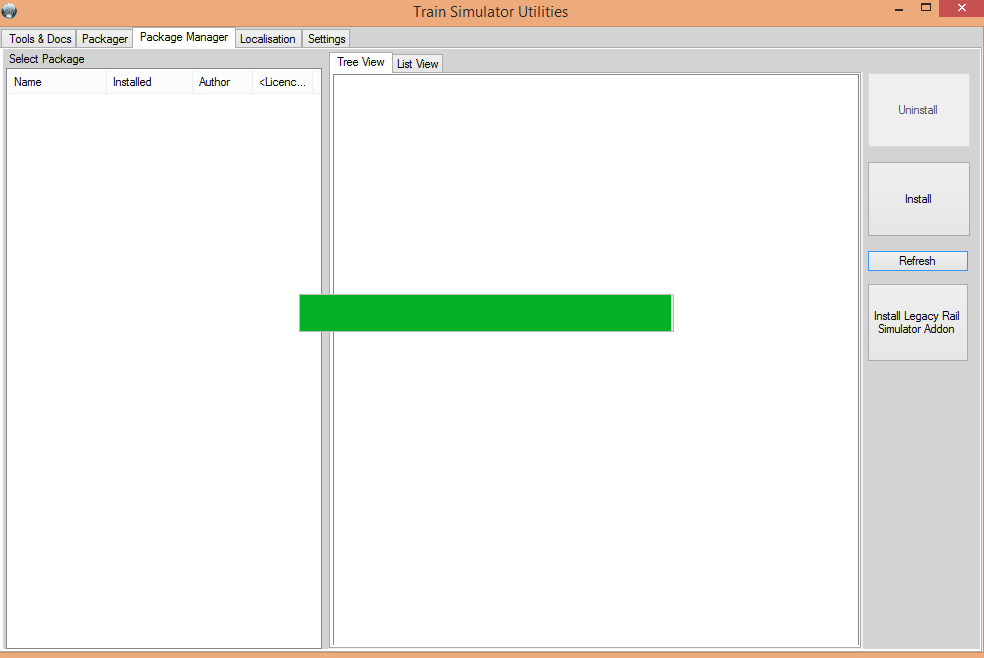Minimize the Train Simulator Utilities window
This screenshot has height=658, width=984.
(899, 9)
